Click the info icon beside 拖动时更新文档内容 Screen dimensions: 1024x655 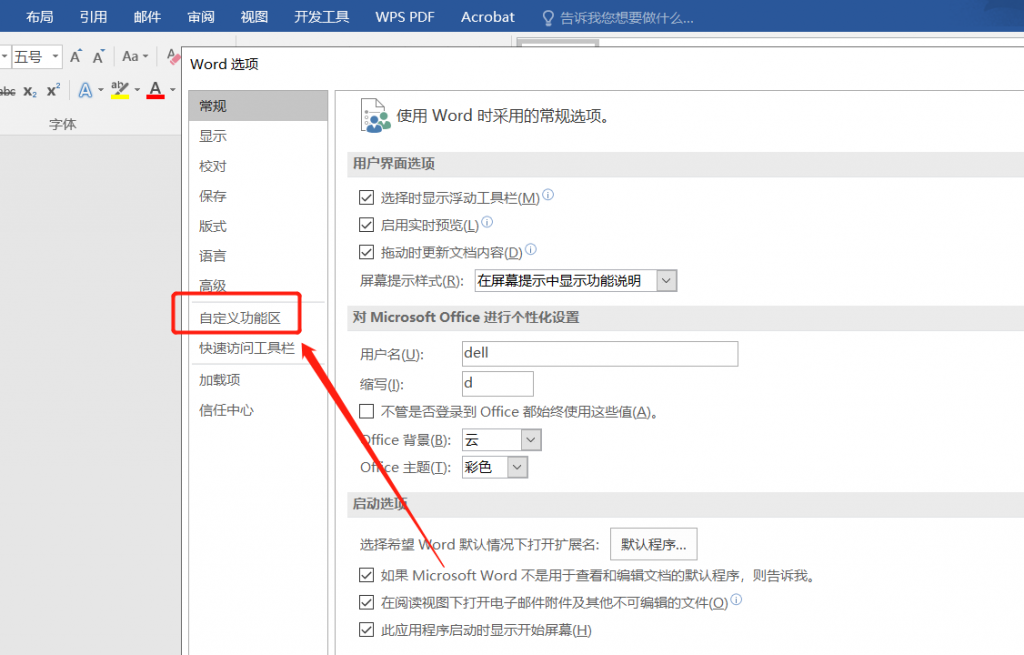(531, 249)
